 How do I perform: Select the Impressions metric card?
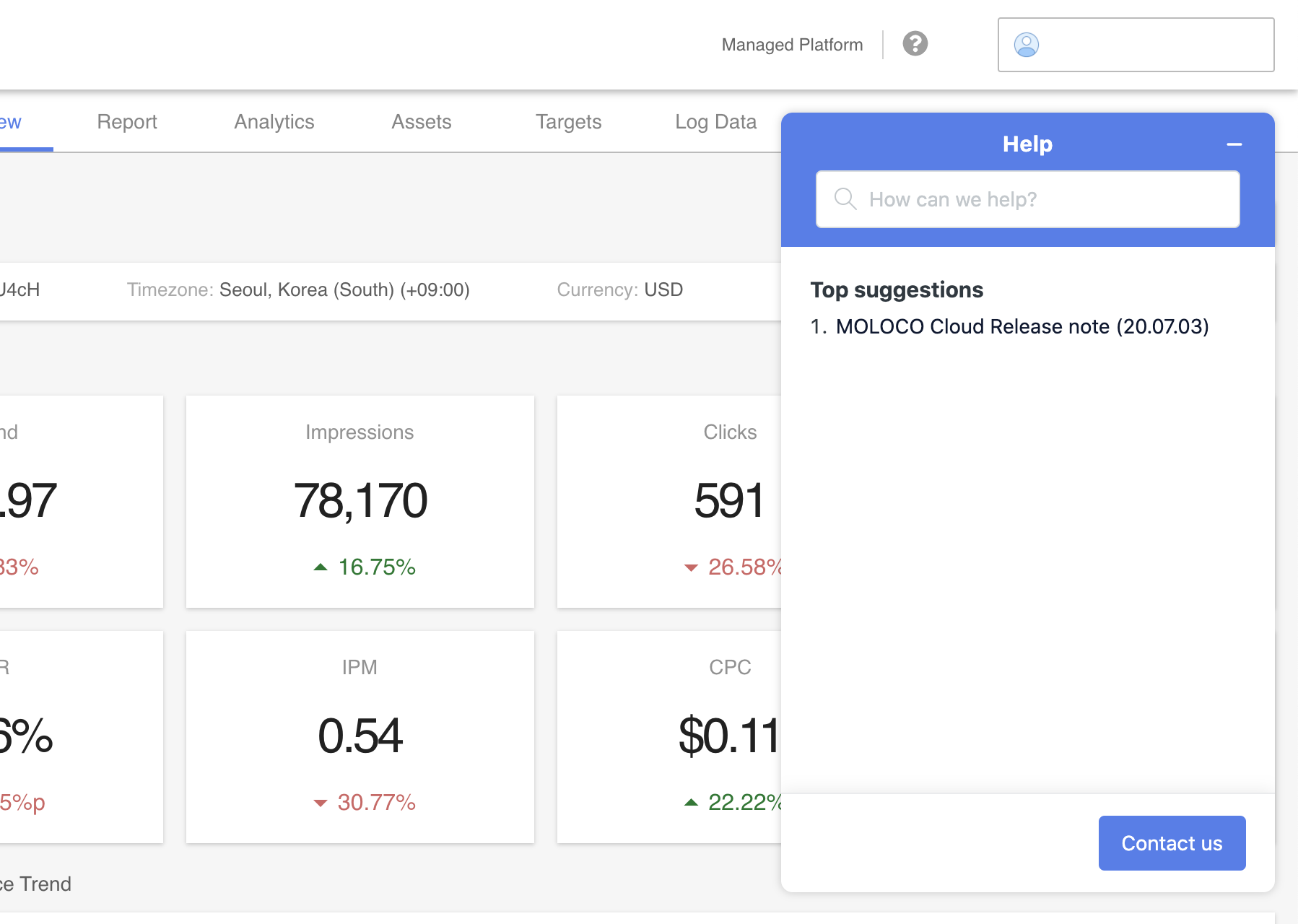(360, 501)
